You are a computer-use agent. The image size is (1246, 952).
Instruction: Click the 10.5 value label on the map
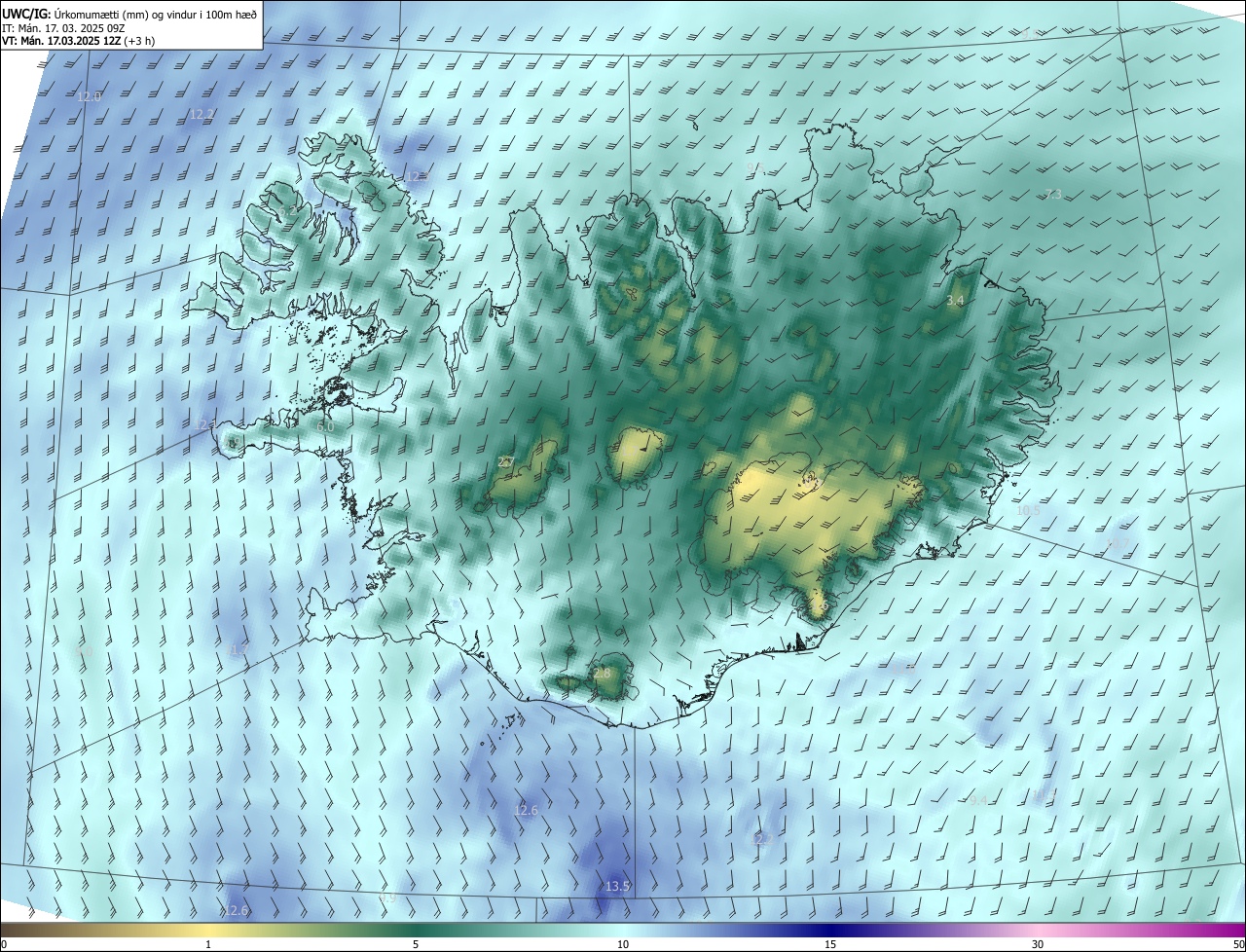point(1028,510)
